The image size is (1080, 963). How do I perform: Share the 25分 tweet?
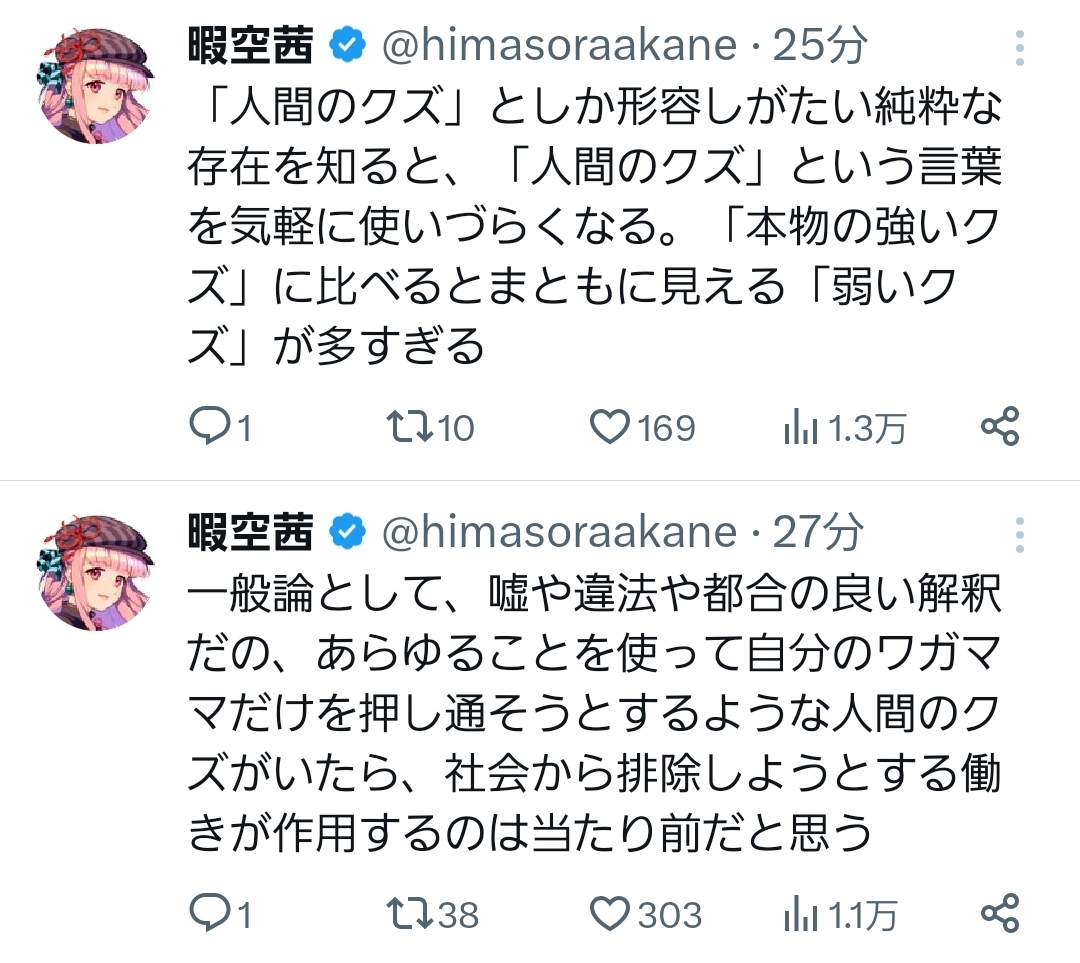click(999, 428)
